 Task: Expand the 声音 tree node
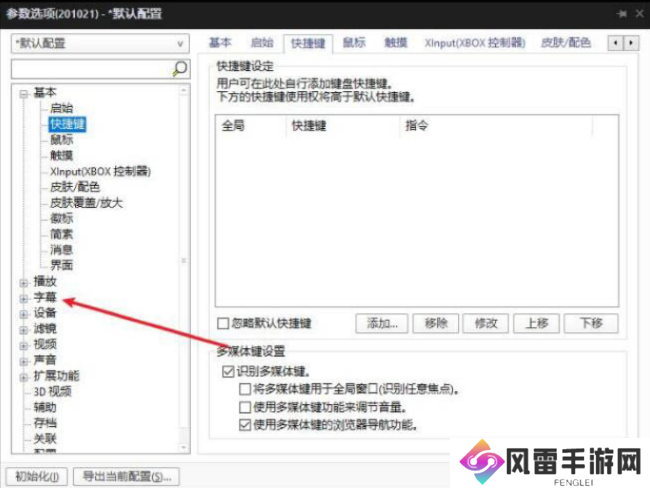tap(24, 361)
